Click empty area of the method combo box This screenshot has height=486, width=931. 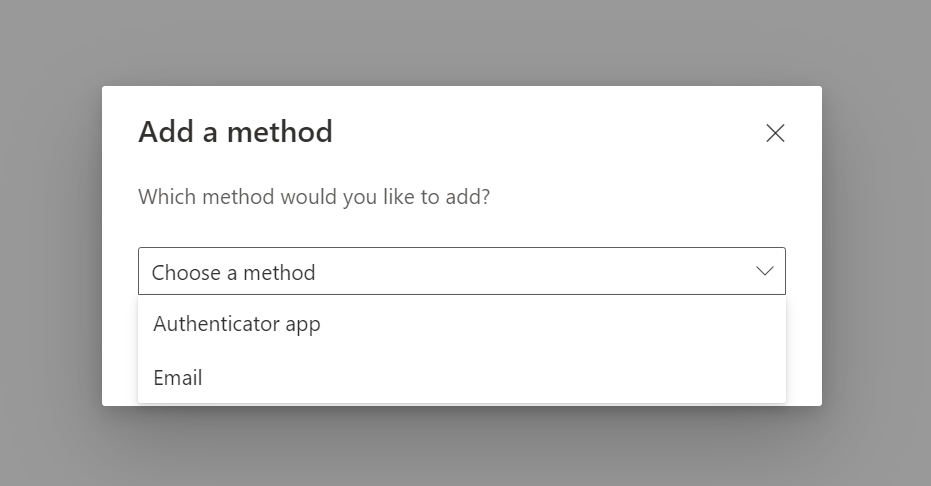click(534, 271)
